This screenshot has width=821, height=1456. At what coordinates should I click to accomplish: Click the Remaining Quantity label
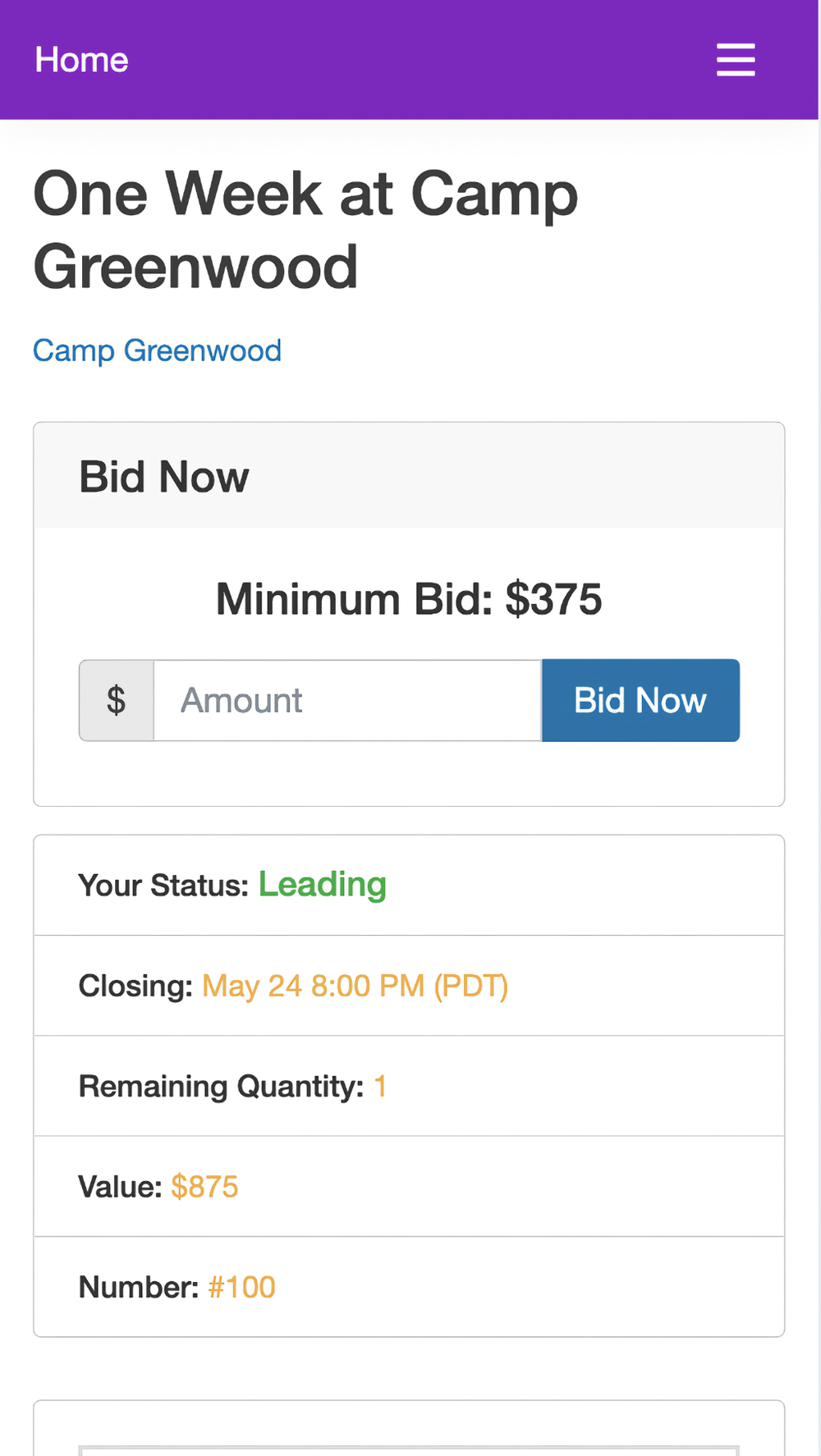coord(221,1086)
